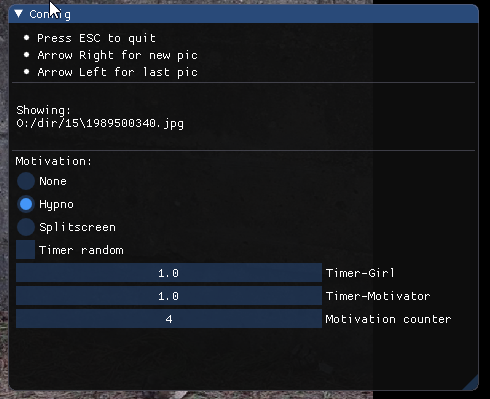This screenshot has height=399, width=490.
Task: Click the Timer-Girl slider field
Action: click(x=169, y=273)
